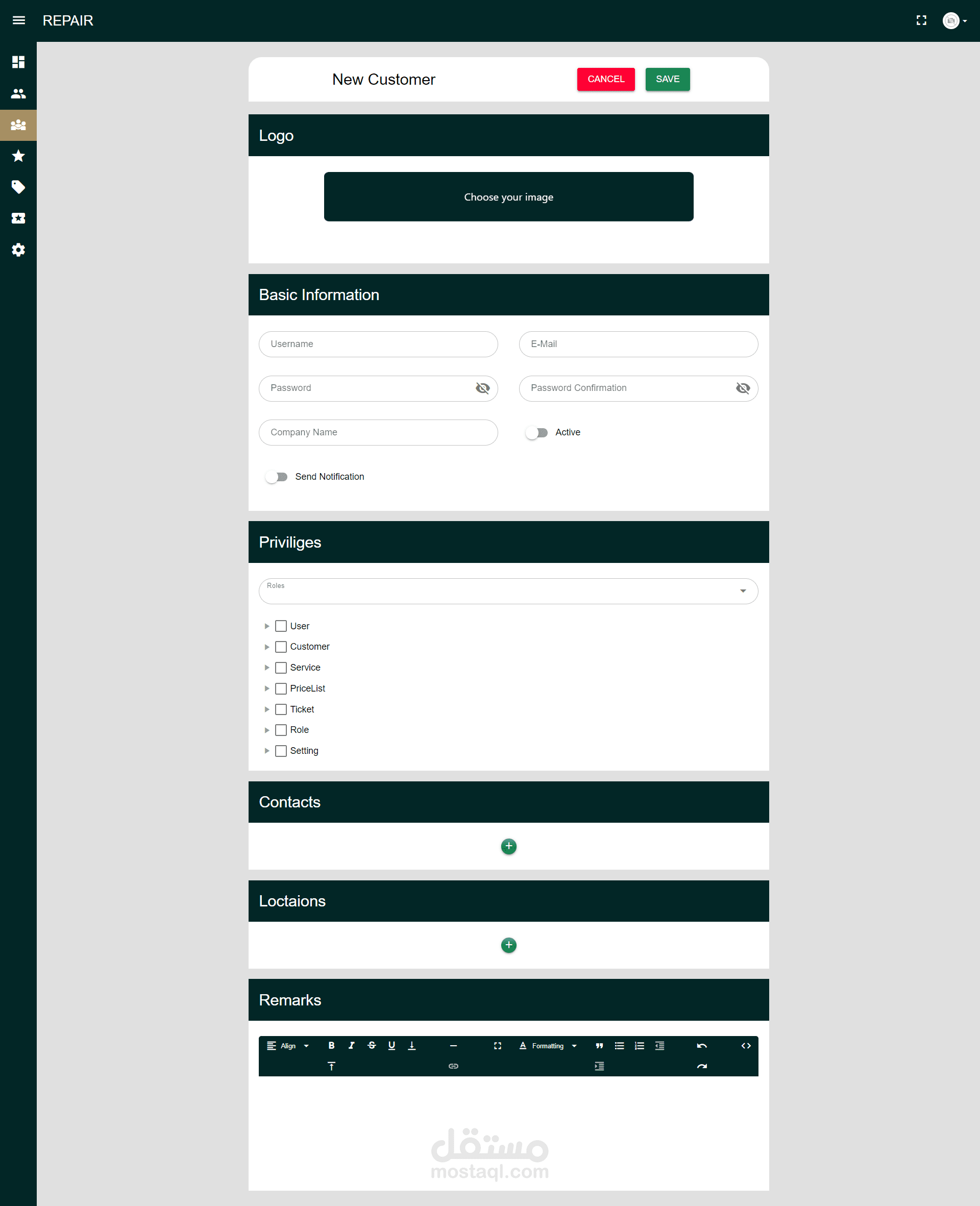This screenshot has height=1206, width=980.
Task: Insert a link in the Remarks editor
Action: [x=453, y=1066]
